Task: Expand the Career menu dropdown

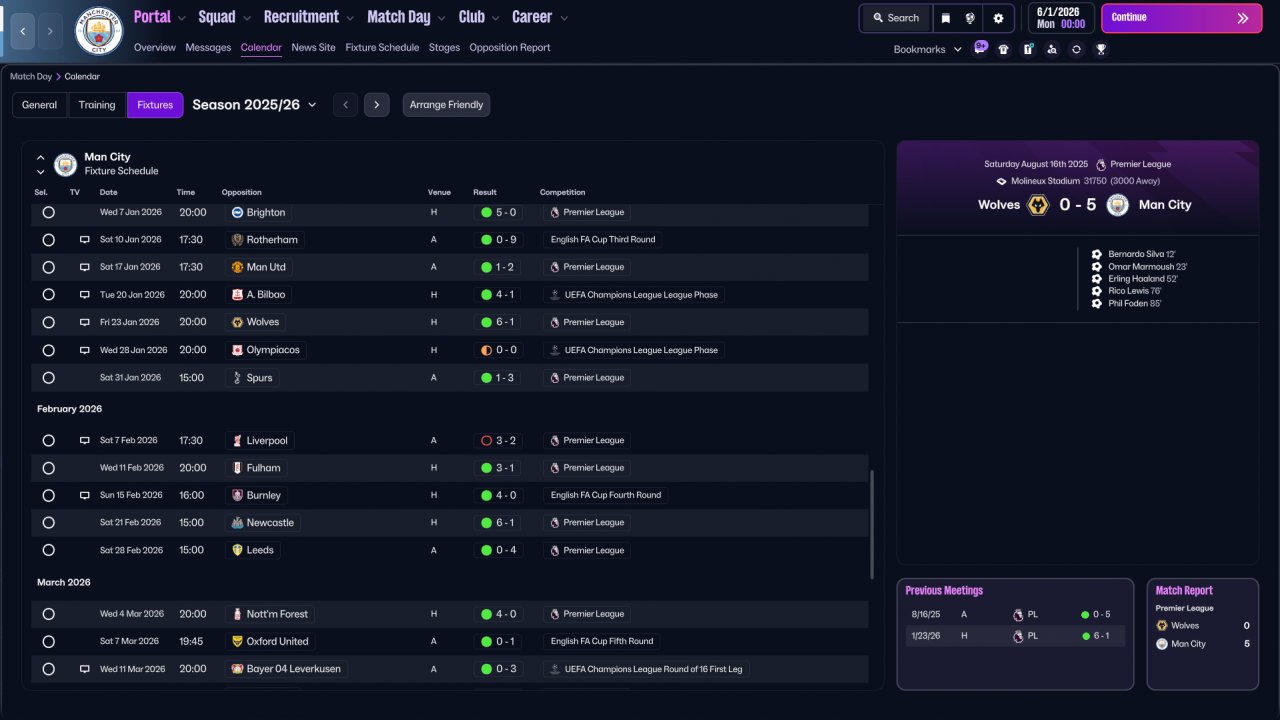Action: pos(564,18)
